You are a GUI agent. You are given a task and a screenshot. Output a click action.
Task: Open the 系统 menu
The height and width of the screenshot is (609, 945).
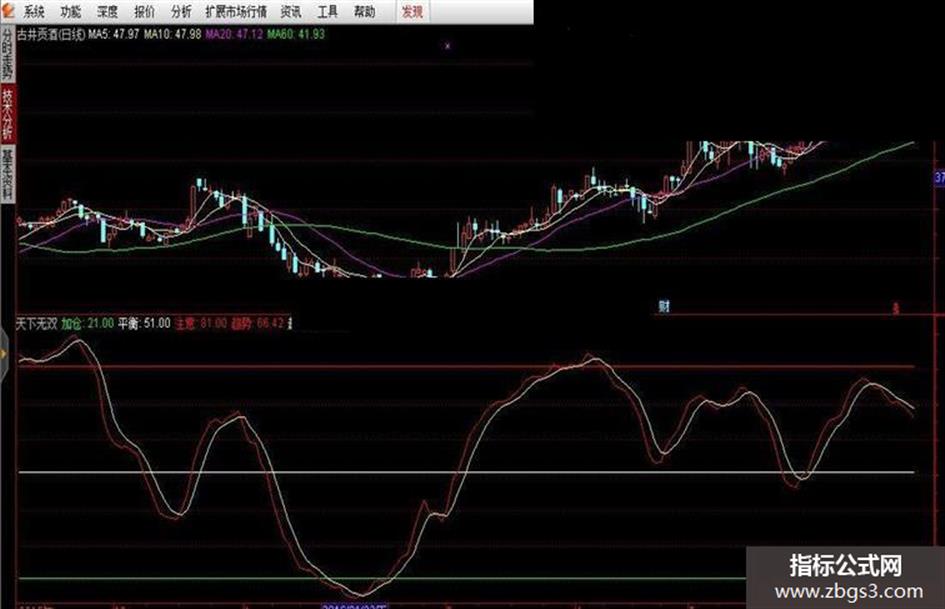pos(34,11)
